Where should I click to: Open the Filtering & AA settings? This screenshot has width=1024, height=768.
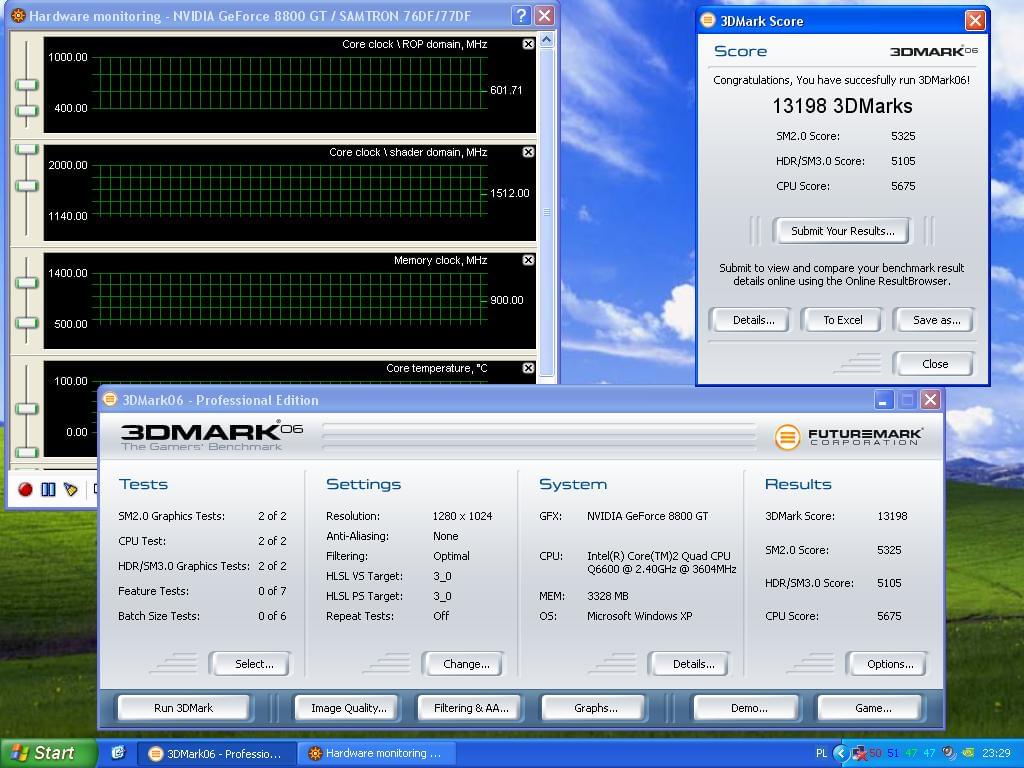(471, 708)
